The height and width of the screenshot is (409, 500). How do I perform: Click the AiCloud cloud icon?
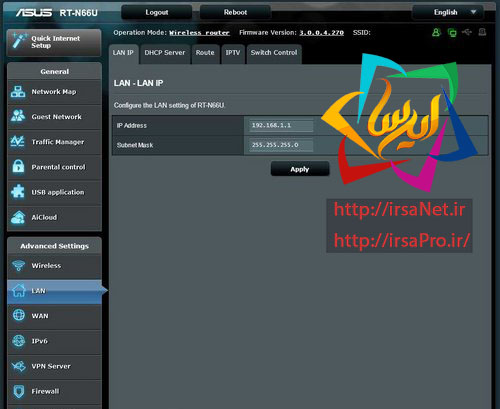click(x=18, y=217)
